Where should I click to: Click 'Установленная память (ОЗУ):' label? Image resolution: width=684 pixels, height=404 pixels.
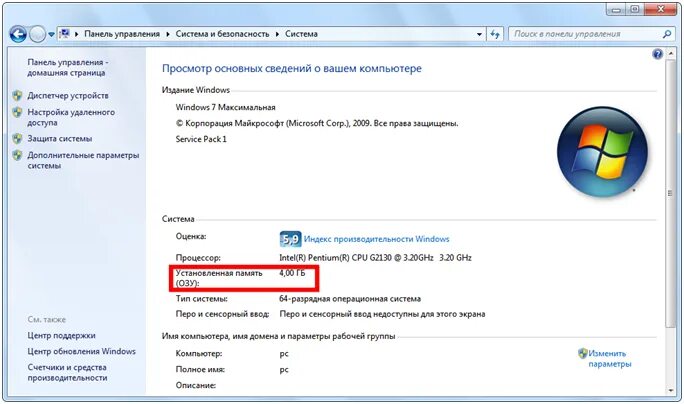tap(219, 278)
